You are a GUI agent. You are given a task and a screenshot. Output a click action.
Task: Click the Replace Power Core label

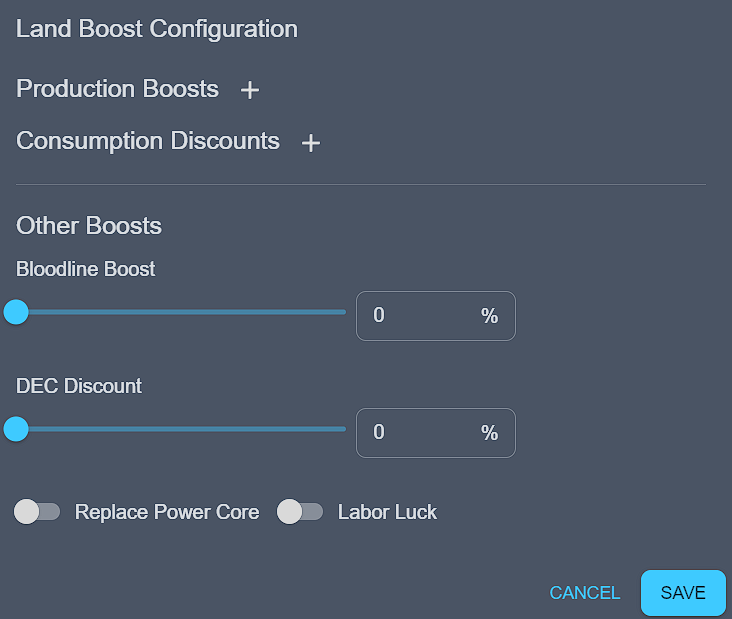click(x=167, y=512)
